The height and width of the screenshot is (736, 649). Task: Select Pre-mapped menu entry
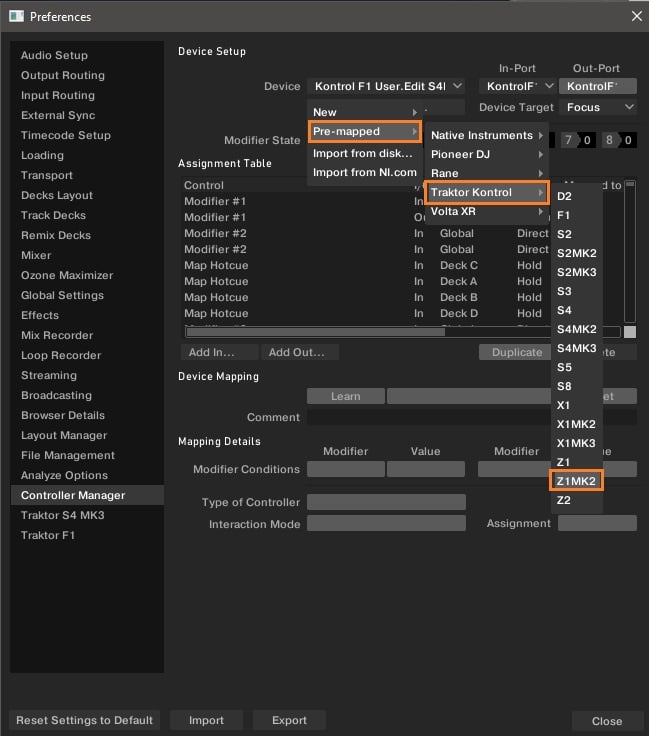click(x=365, y=131)
